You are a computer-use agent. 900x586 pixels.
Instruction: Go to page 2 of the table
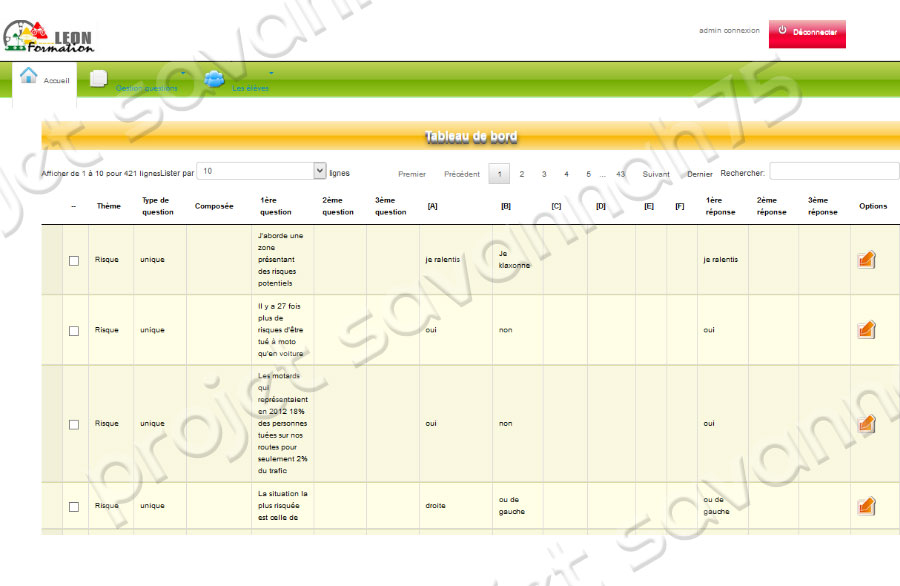[521, 174]
